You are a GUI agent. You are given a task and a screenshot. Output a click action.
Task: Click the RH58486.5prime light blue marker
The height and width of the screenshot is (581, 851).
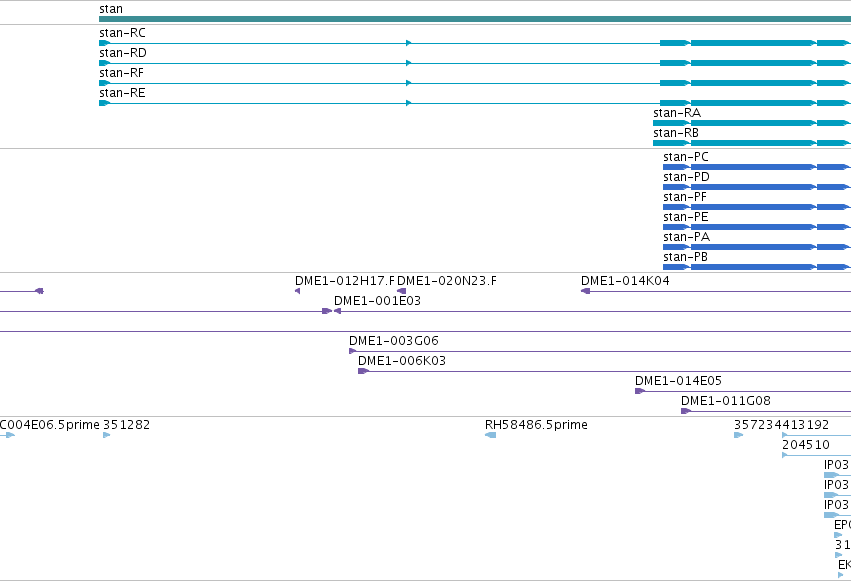(491, 435)
